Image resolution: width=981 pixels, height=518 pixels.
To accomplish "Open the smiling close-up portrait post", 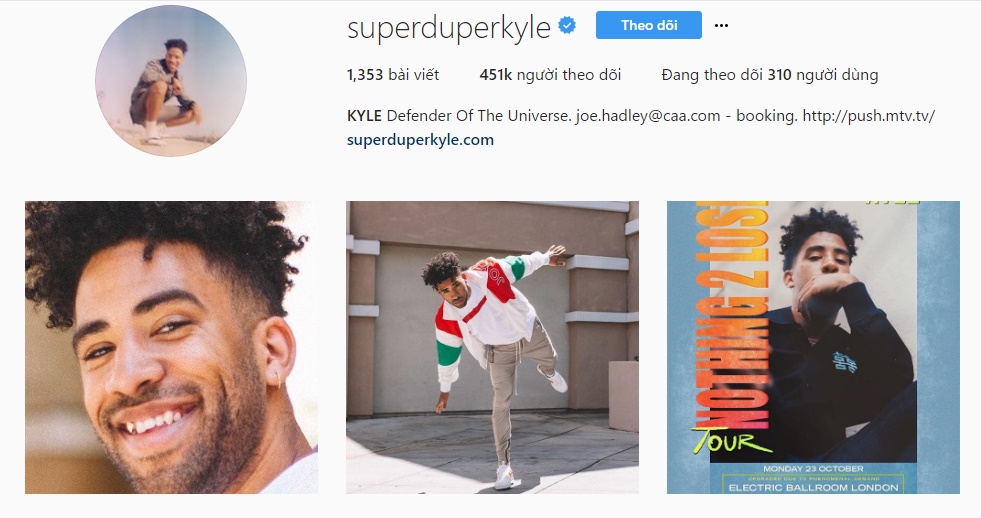I will pyautogui.click(x=171, y=347).
